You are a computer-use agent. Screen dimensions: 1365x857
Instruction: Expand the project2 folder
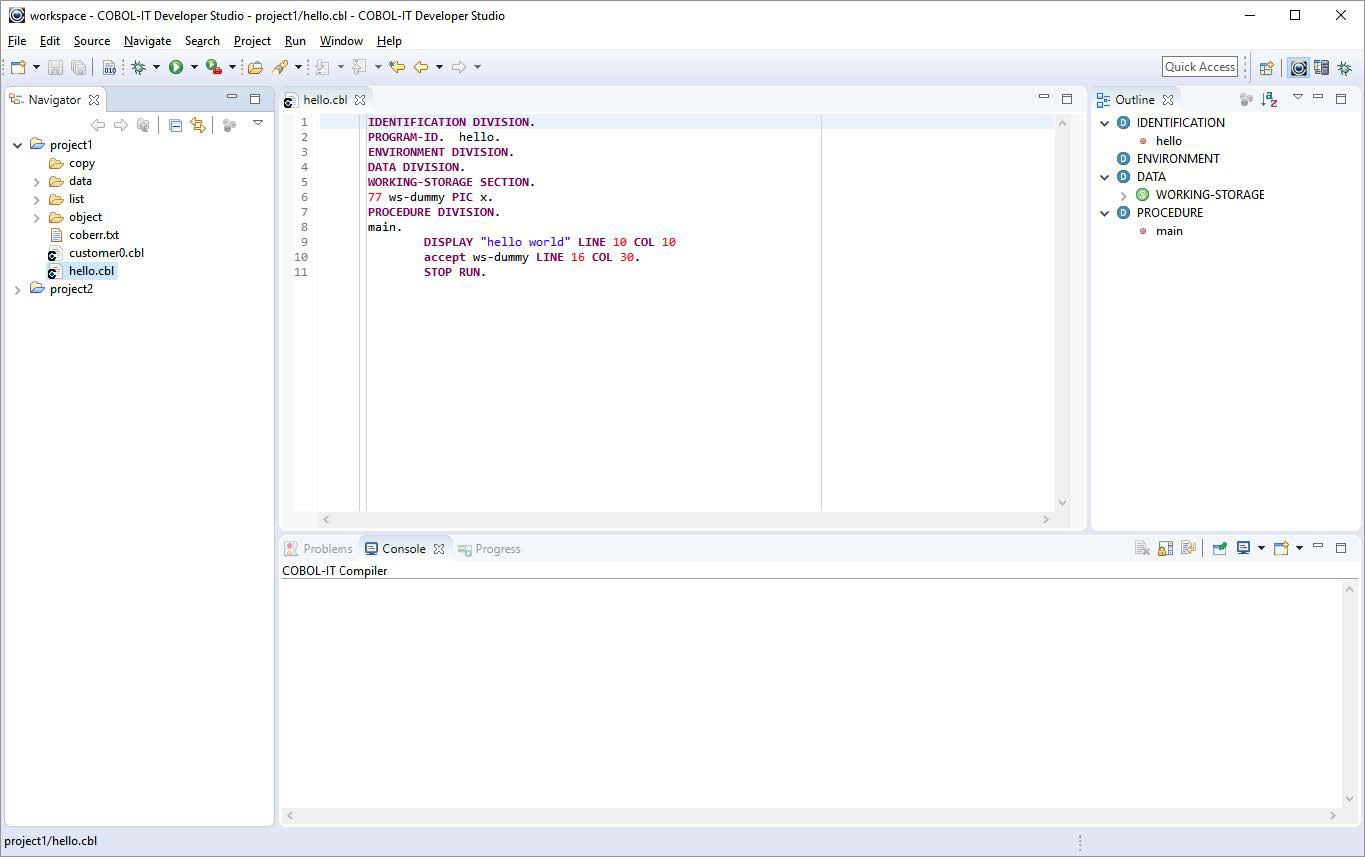point(18,289)
